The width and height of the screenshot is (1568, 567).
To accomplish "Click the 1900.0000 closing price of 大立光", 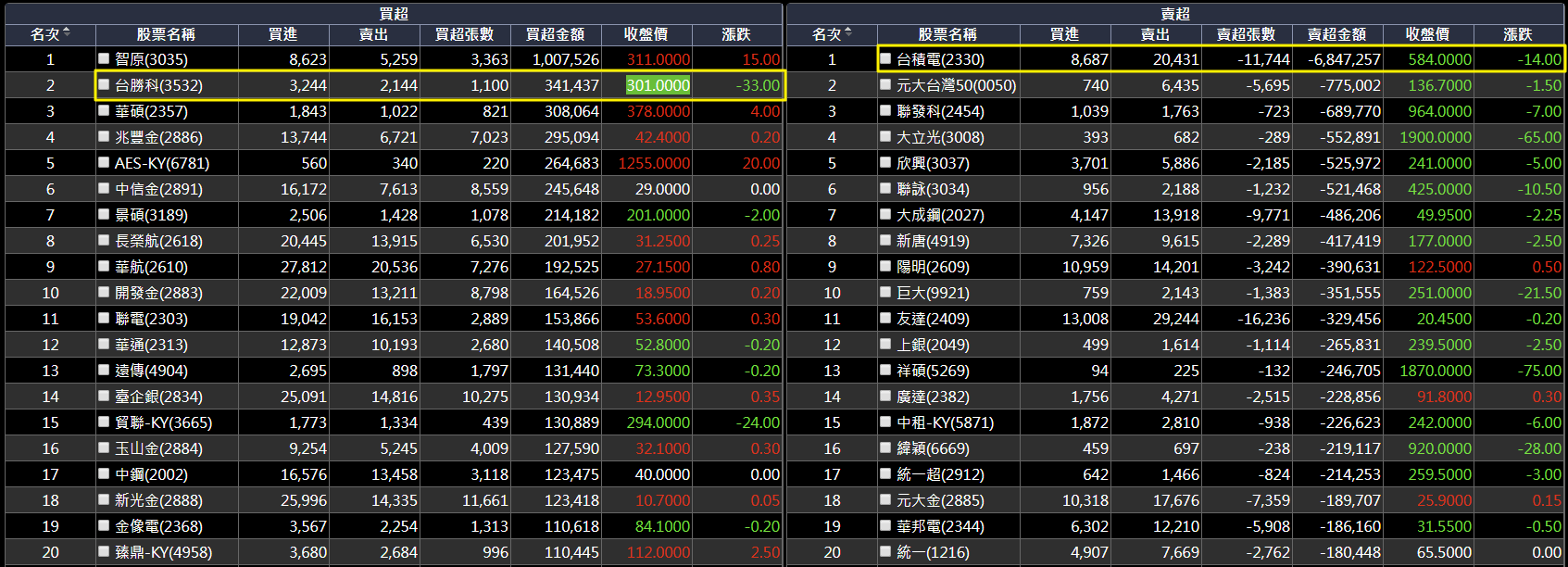I will click(1435, 137).
